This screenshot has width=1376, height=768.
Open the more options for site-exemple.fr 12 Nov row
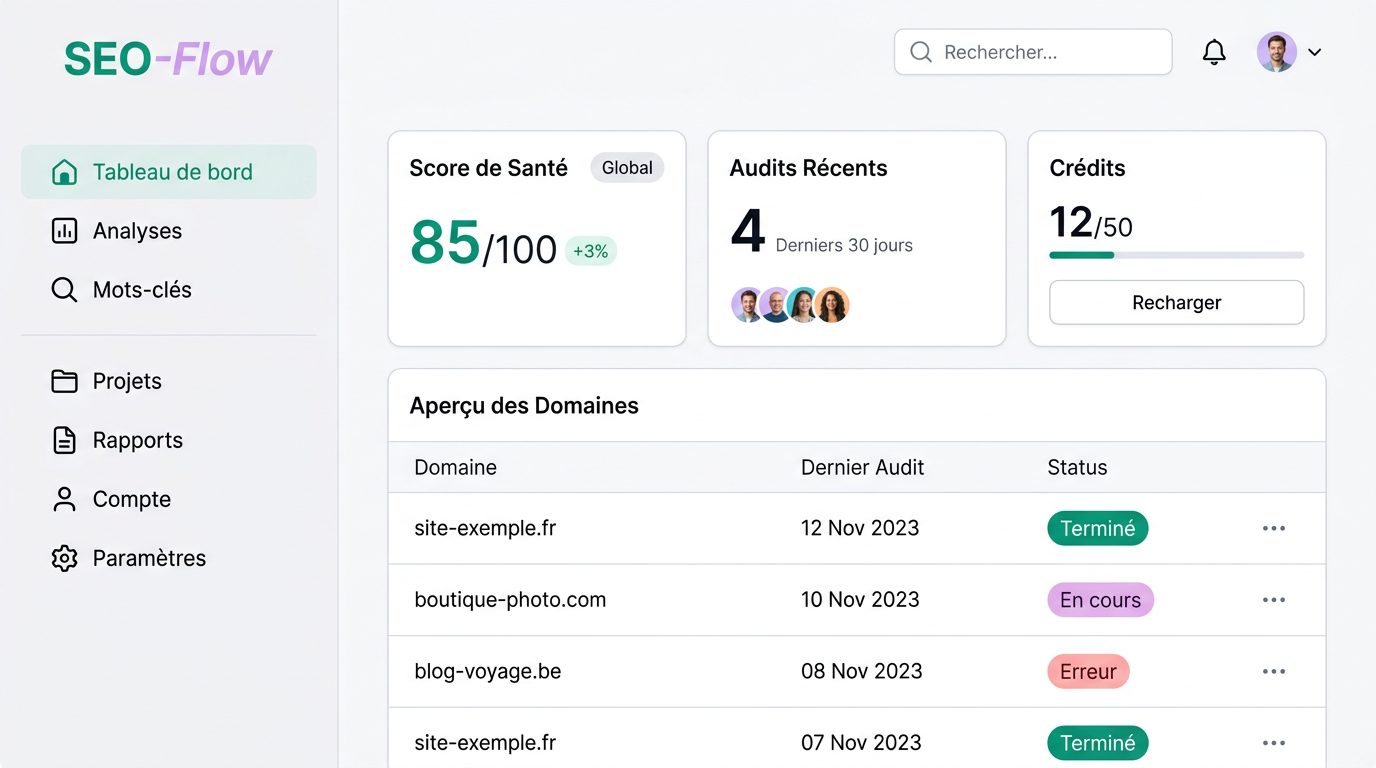(x=1274, y=528)
